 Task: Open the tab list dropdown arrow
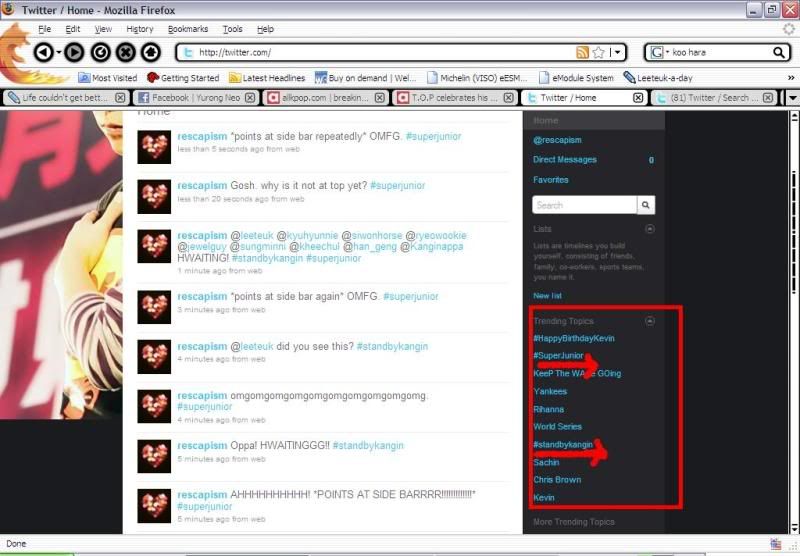(x=792, y=98)
